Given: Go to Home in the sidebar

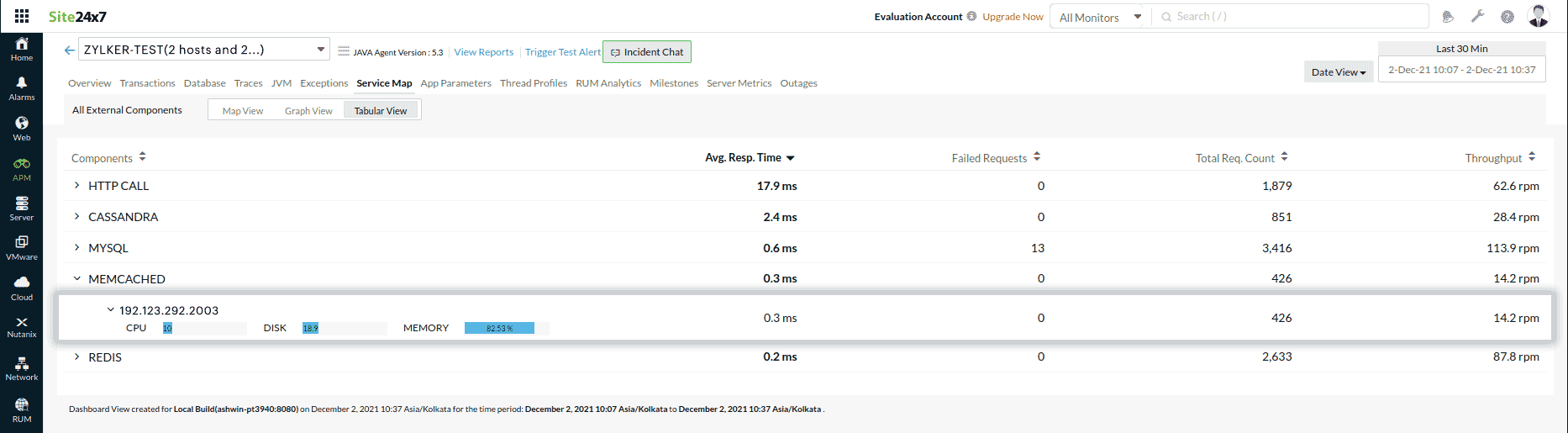Looking at the screenshot, I should (22, 49).
